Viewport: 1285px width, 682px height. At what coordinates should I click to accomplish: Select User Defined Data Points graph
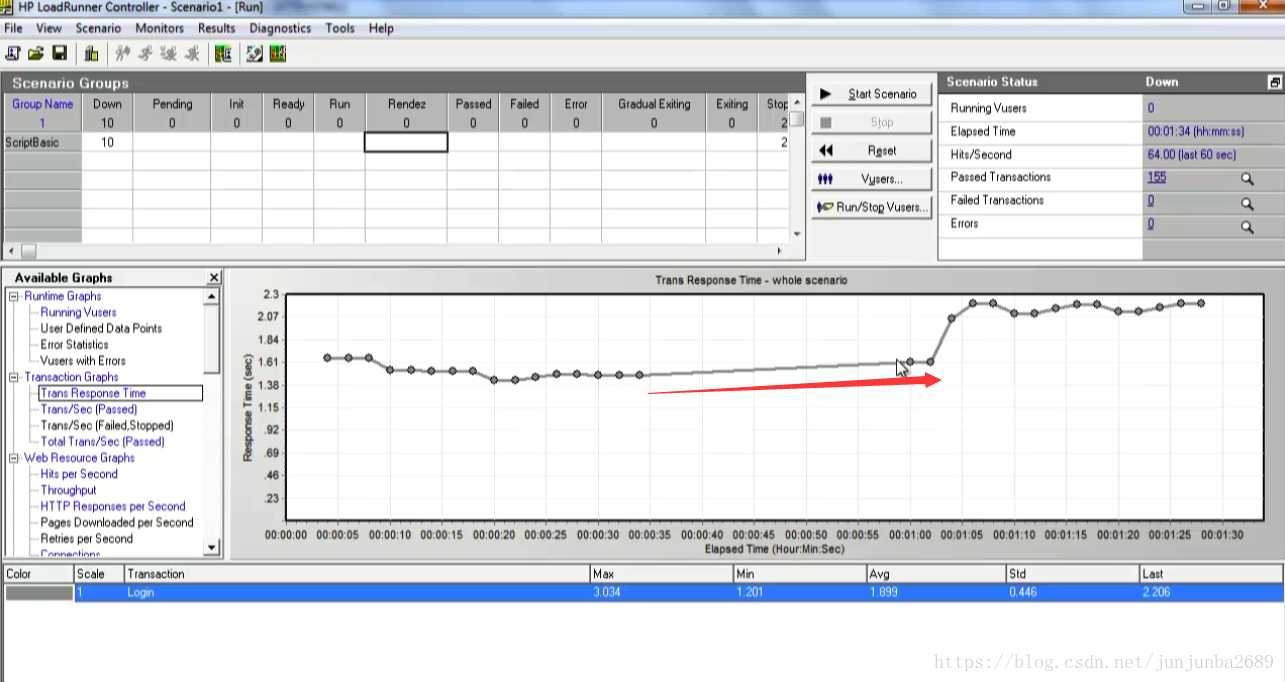(x=101, y=328)
